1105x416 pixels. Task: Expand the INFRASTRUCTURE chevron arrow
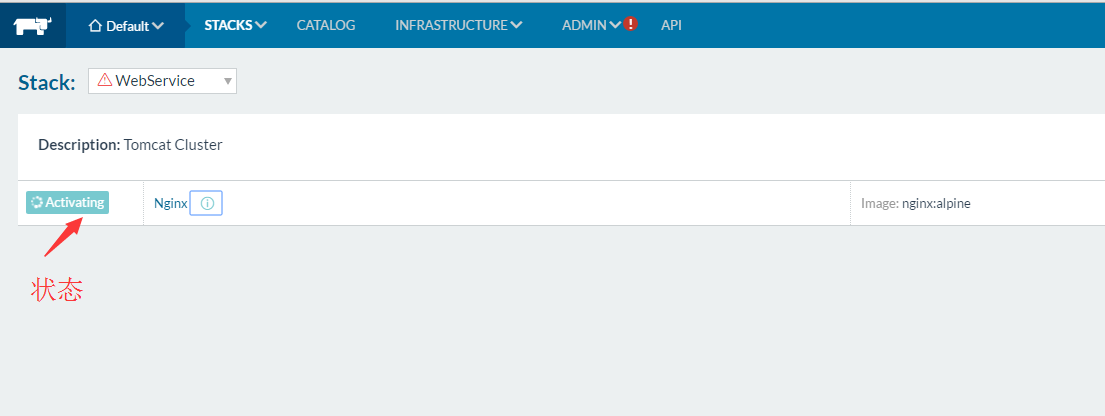click(516, 26)
